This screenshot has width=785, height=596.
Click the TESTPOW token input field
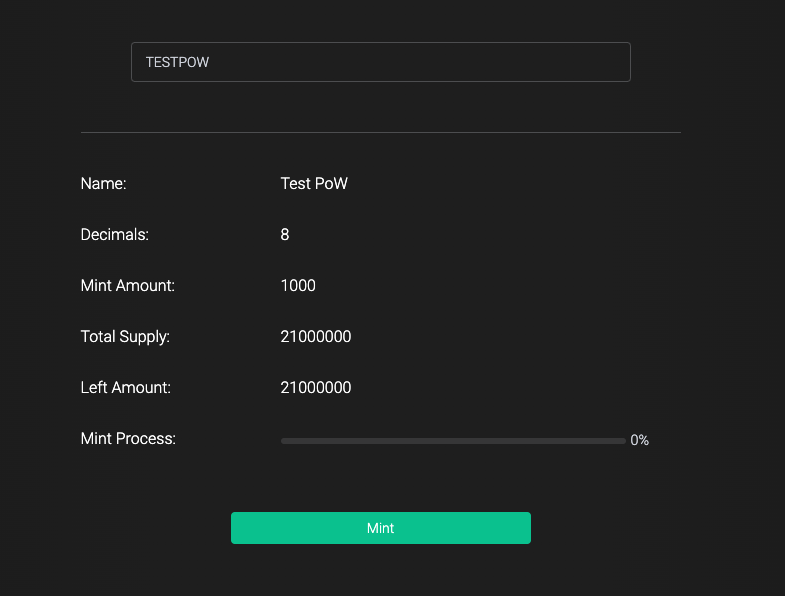click(380, 62)
